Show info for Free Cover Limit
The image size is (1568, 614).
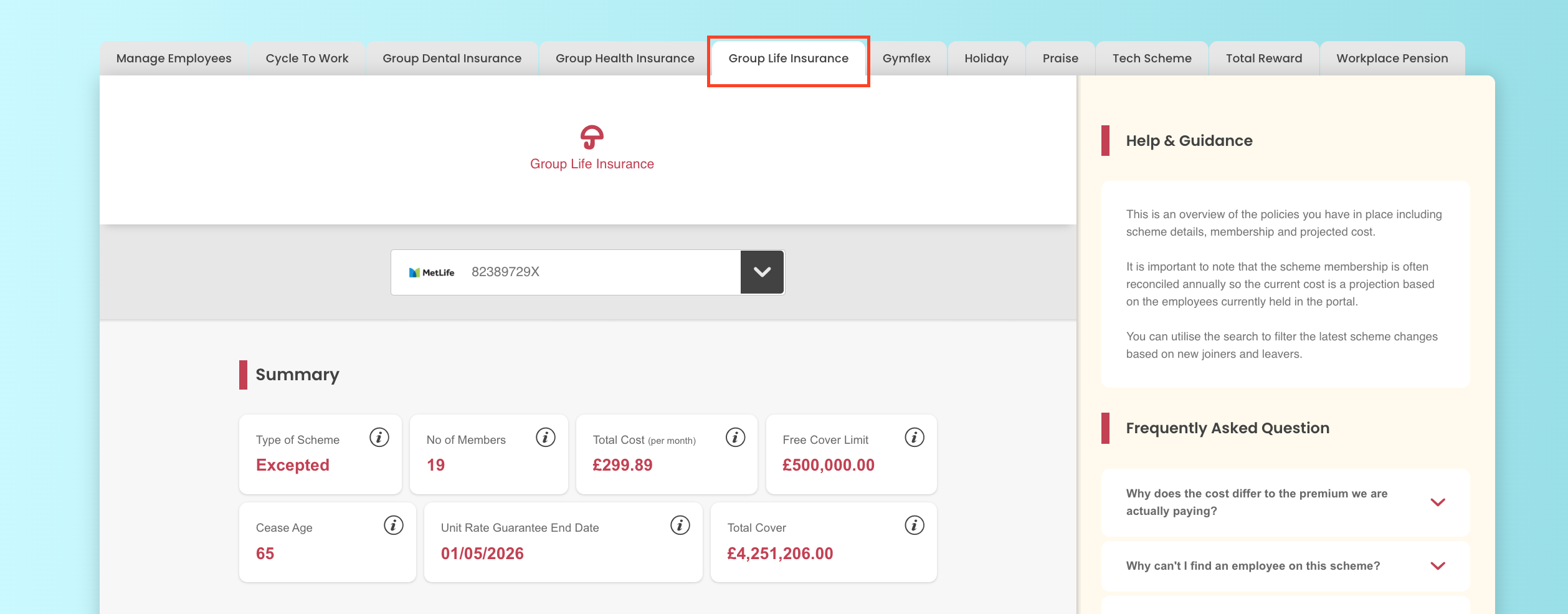tap(914, 438)
